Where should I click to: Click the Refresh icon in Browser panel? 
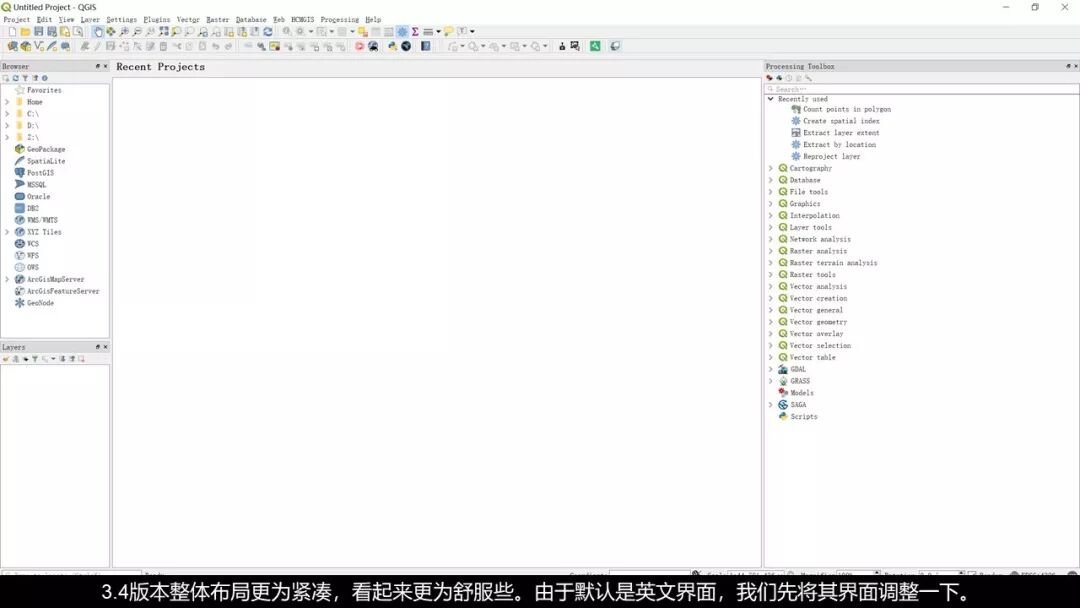[x=15, y=78]
